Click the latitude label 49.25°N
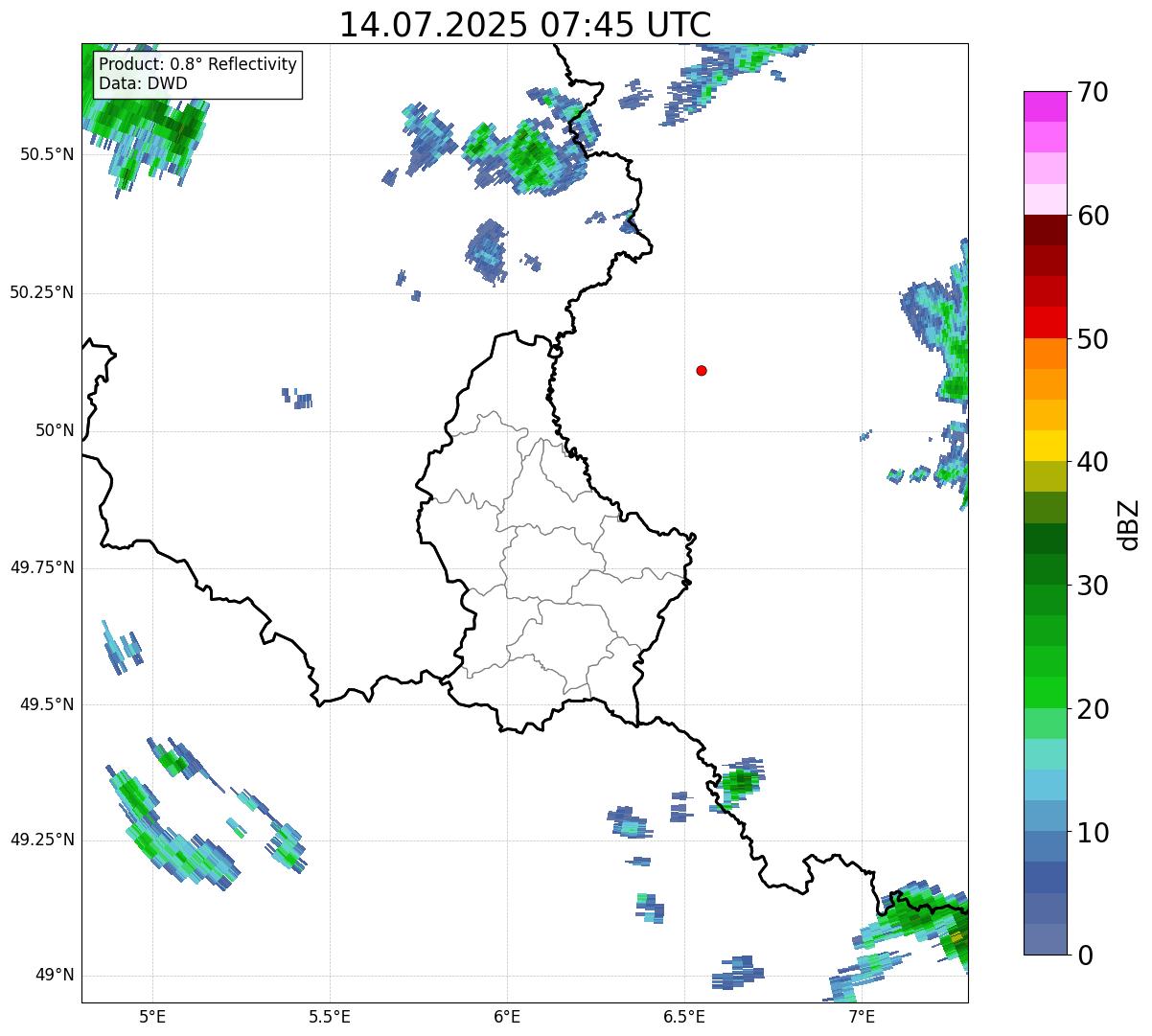 (x=42, y=840)
